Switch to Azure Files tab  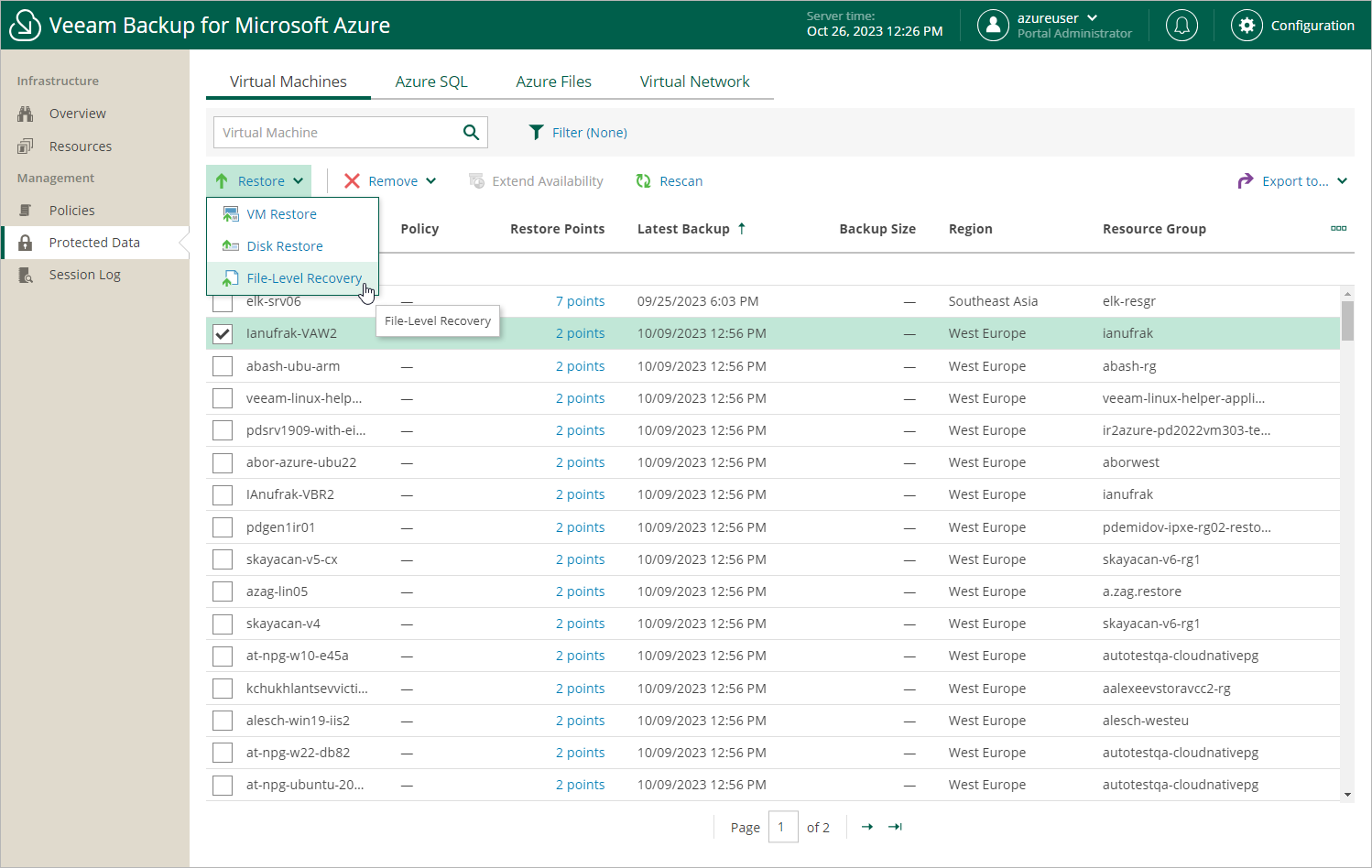tap(553, 81)
